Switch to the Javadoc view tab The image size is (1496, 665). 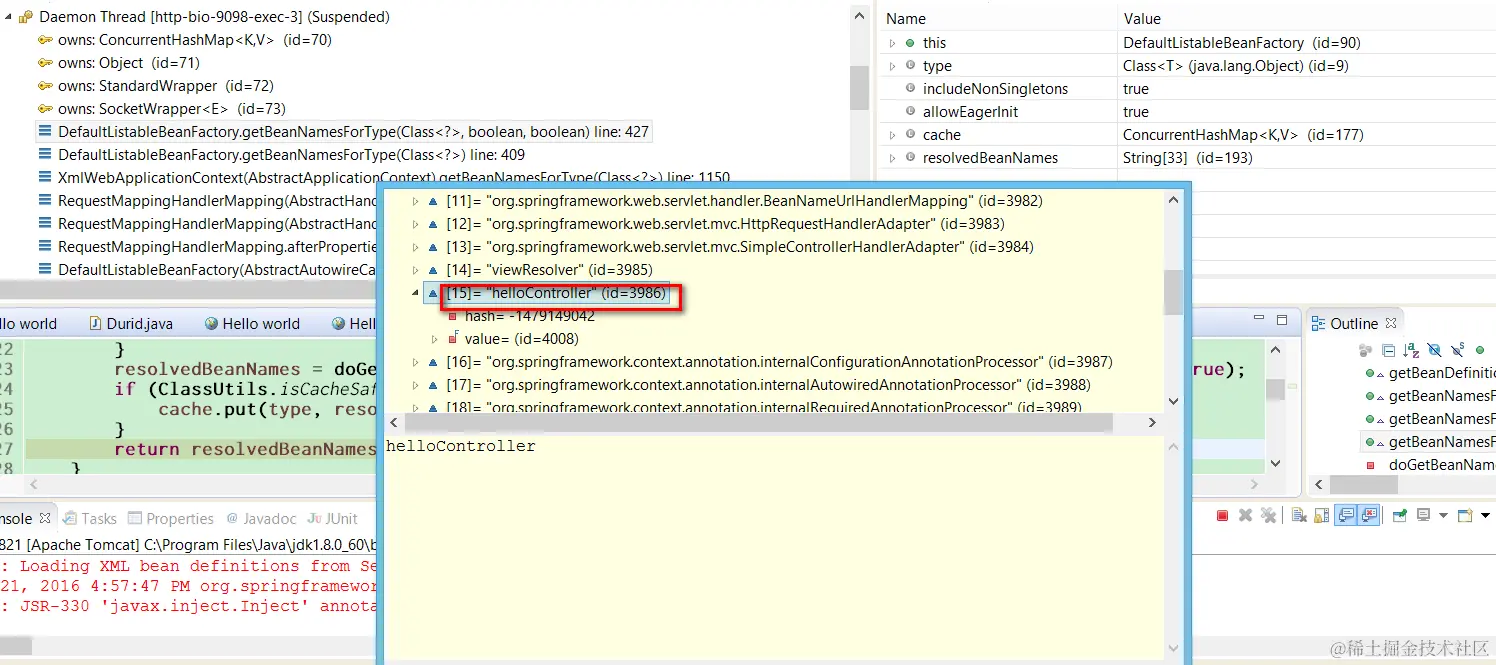click(x=262, y=518)
